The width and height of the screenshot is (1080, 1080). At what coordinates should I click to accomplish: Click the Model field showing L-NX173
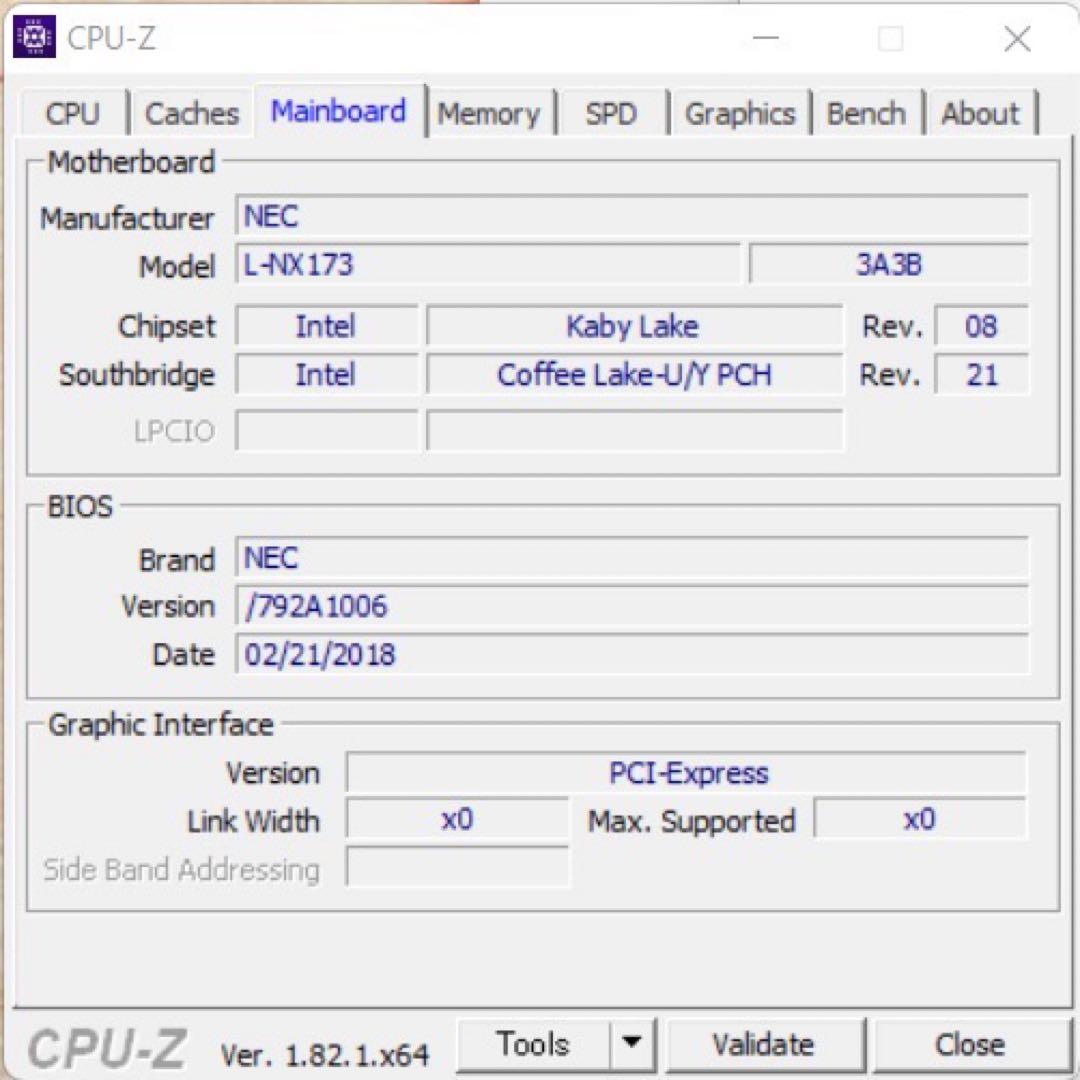[485, 264]
